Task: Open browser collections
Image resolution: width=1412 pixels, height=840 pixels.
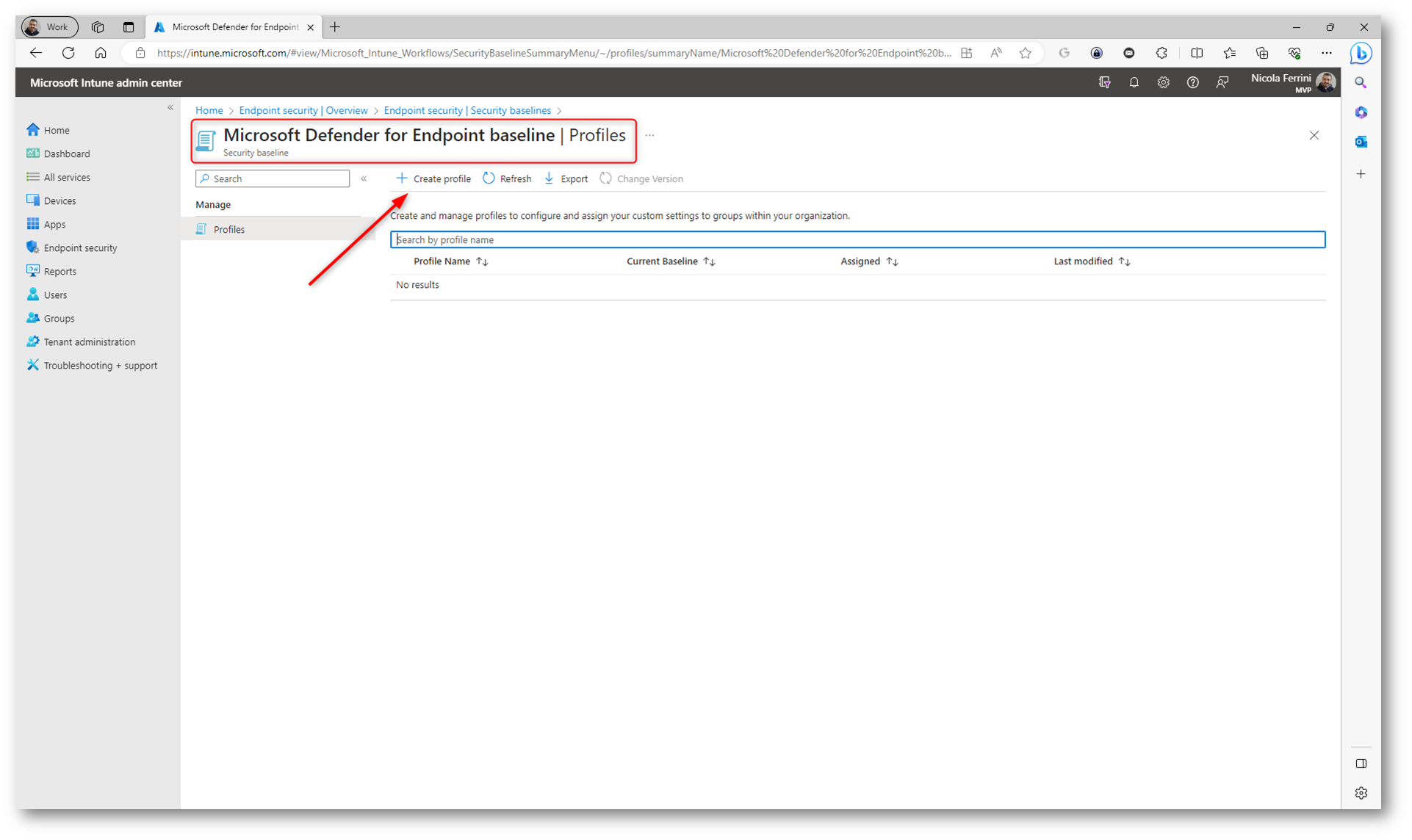Action: point(1261,53)
